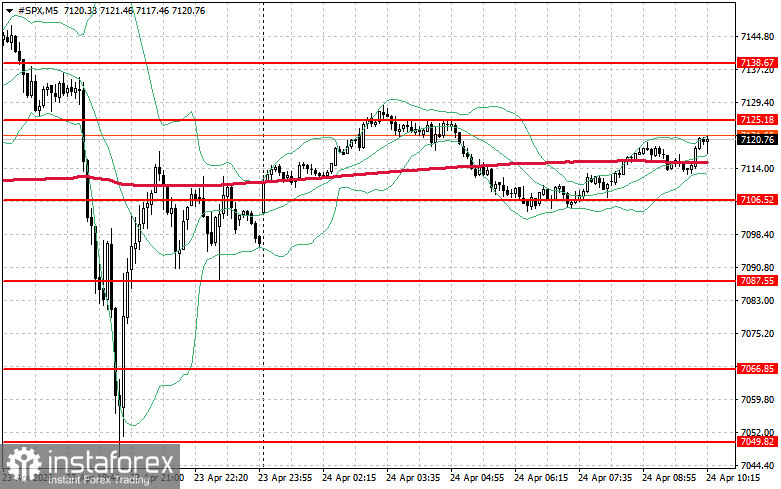Click the 7144.80 price scale value
The width and height of the screenshot is (781, 489).
pos(758,37)
